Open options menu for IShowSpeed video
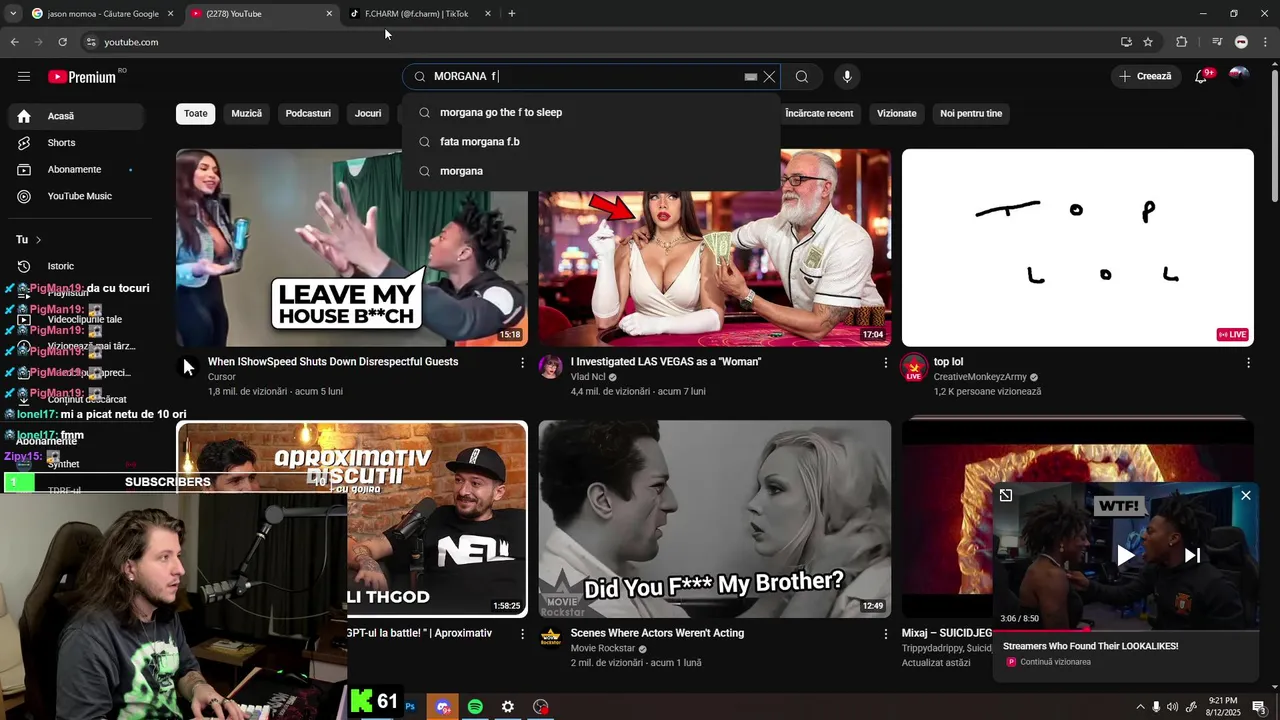Viewport: 1280px width, 720px height. coord(522,363)
